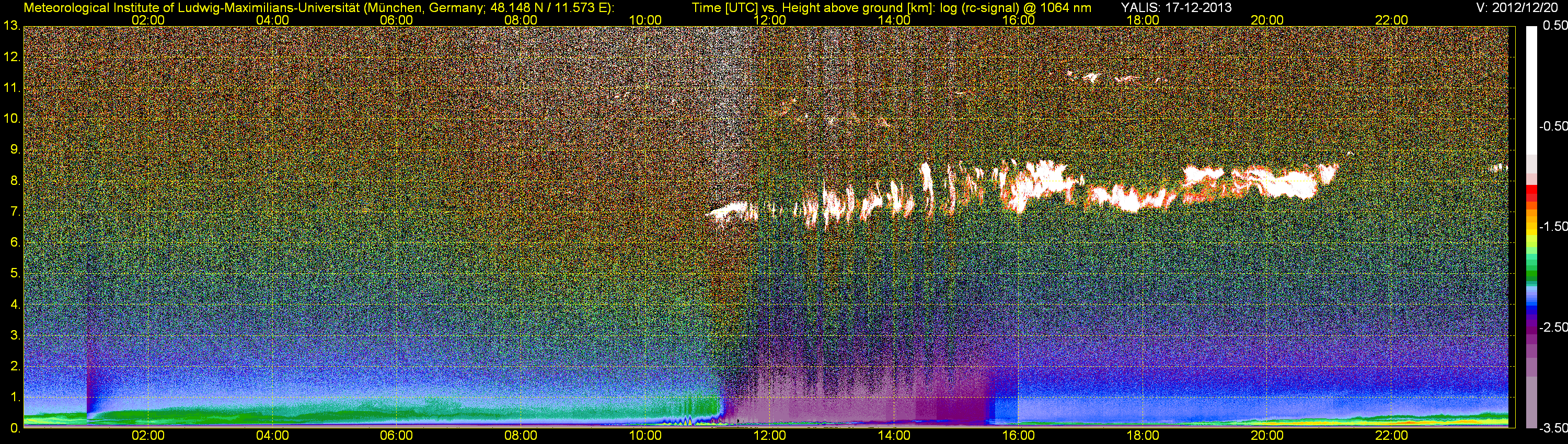The image size is (1568, 444).
Task: Click '02:00' on the upper time axis
Action: [x=148, y=20]
